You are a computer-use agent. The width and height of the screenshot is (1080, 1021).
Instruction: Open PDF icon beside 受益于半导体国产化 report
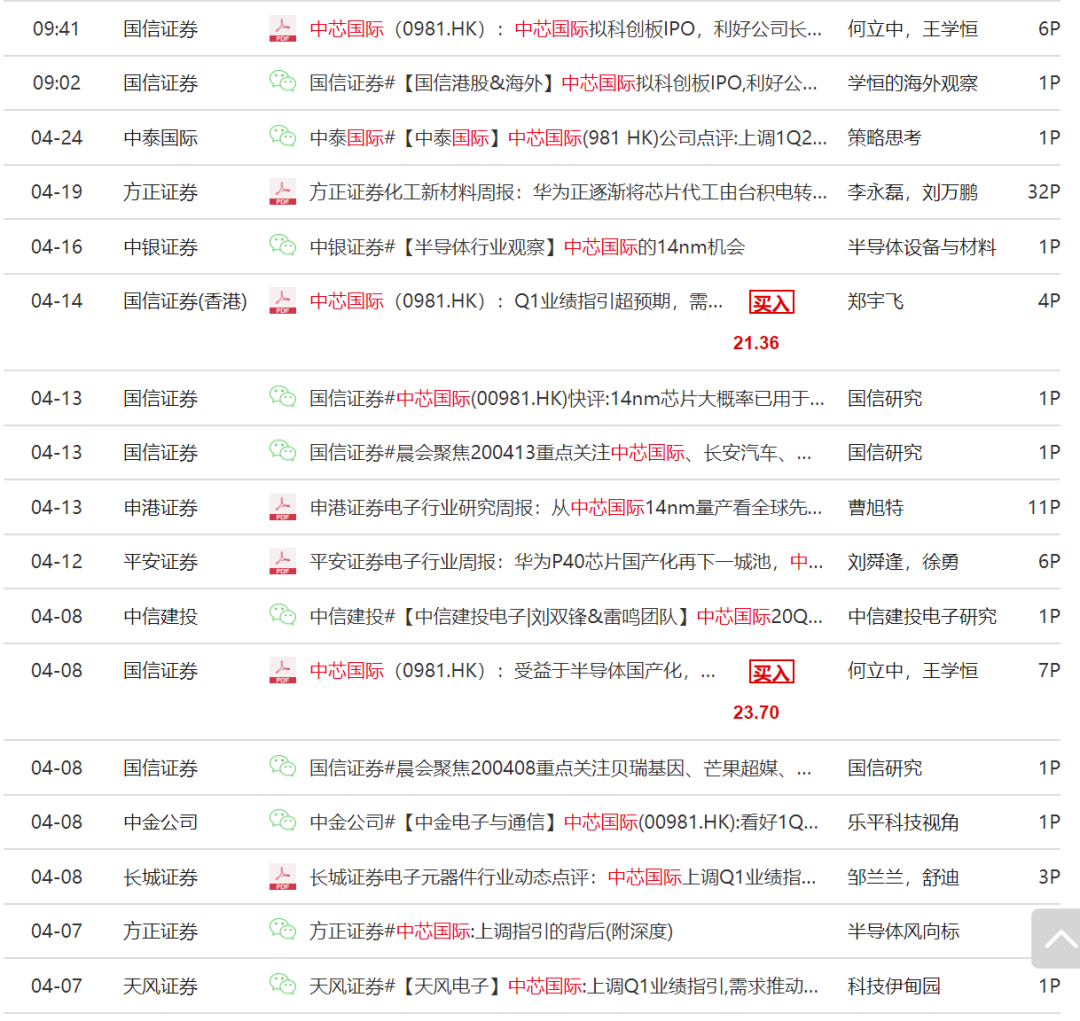coord(282,670)
